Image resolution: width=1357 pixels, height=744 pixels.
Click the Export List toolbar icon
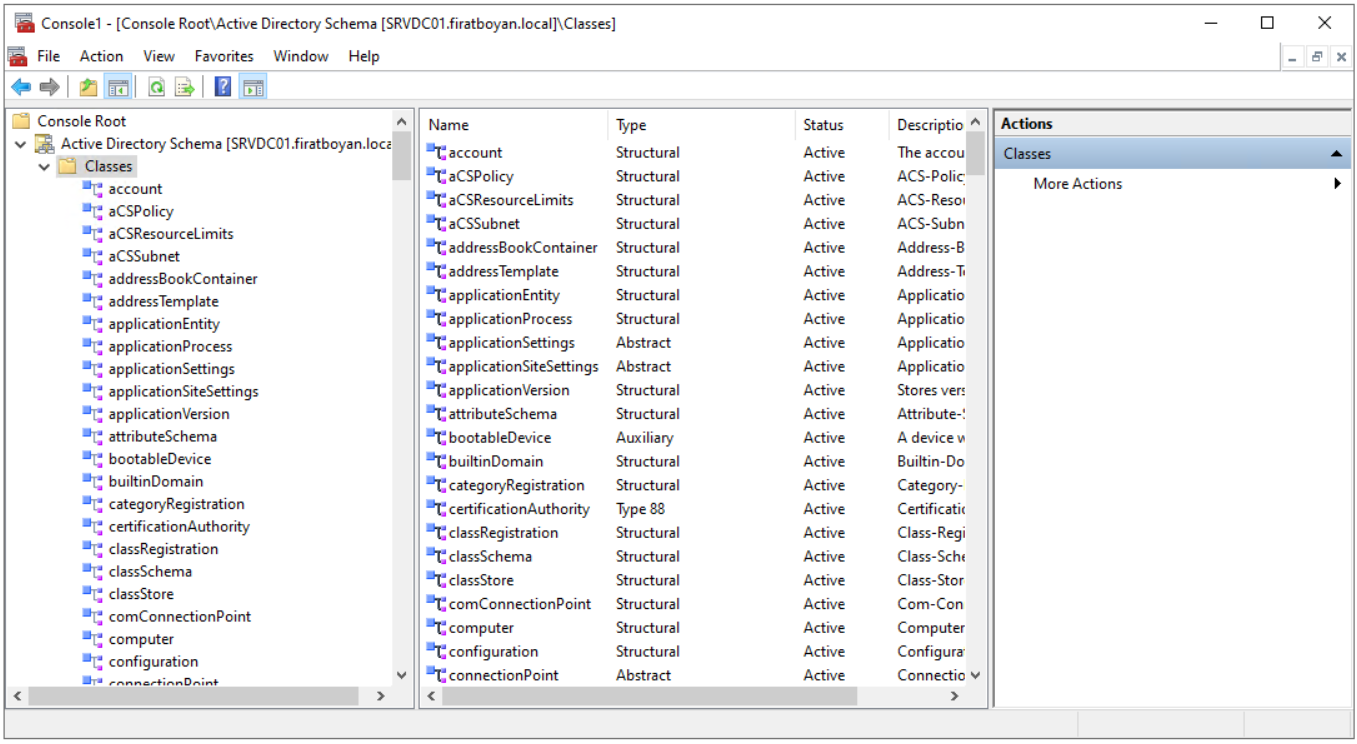pos(185,87)
